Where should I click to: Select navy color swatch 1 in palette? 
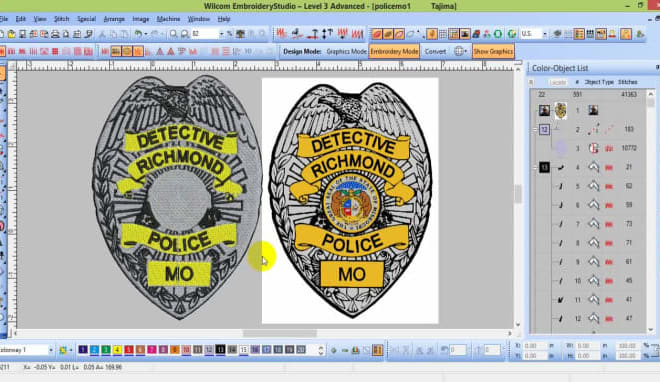(83, 350)
